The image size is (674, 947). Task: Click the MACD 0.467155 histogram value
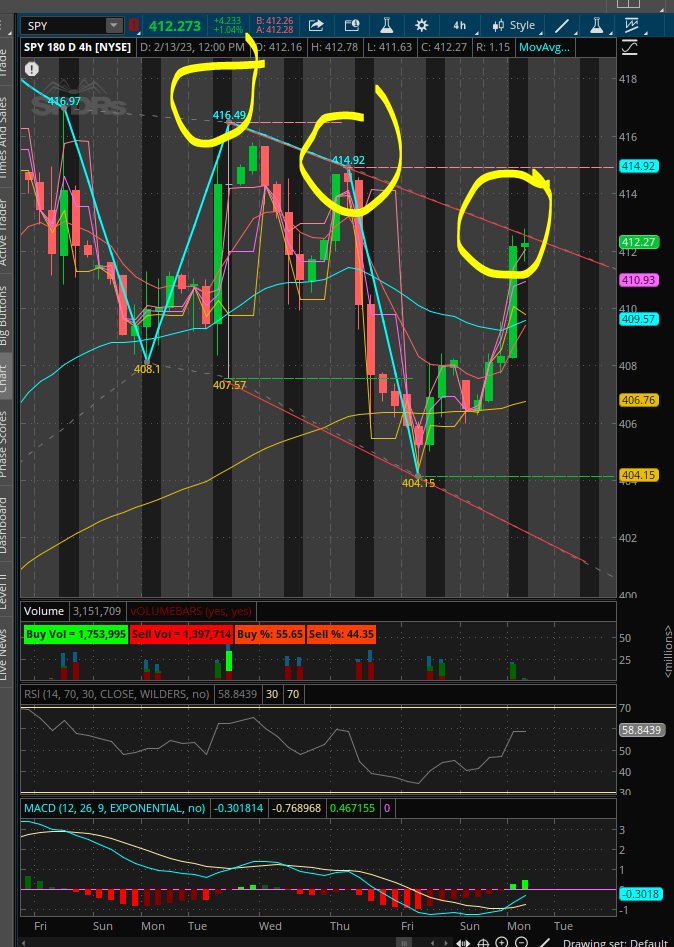tap(352, 807)
